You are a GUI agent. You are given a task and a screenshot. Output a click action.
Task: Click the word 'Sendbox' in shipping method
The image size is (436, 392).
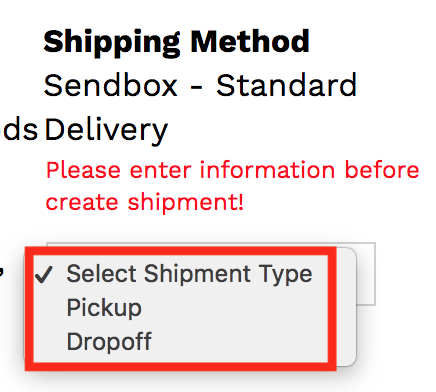(110, 86)
